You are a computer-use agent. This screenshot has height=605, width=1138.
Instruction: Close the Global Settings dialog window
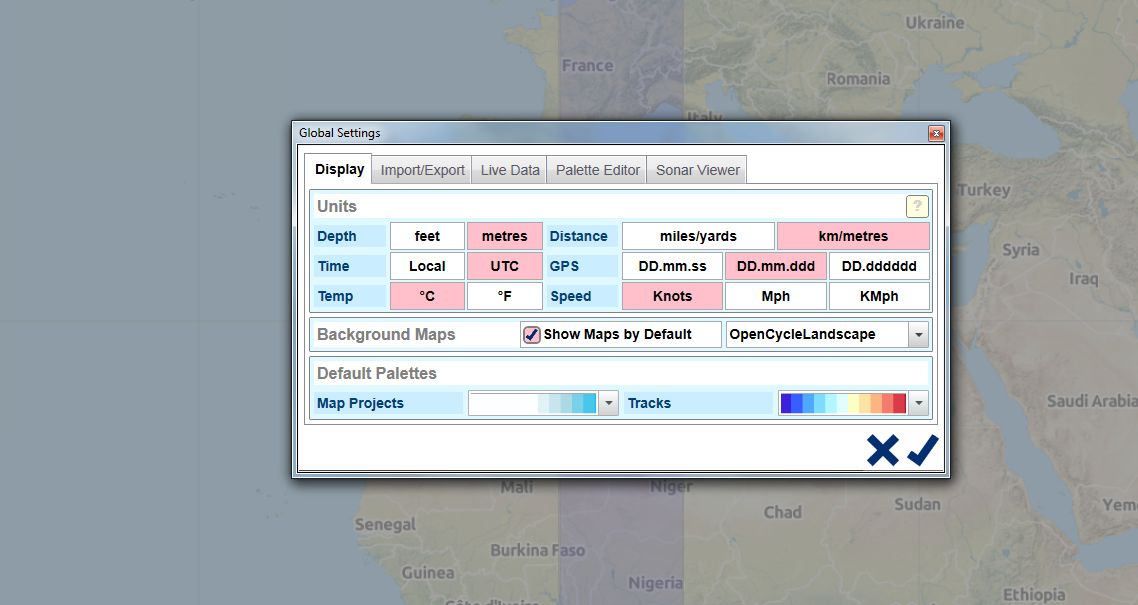pos(936,133)
